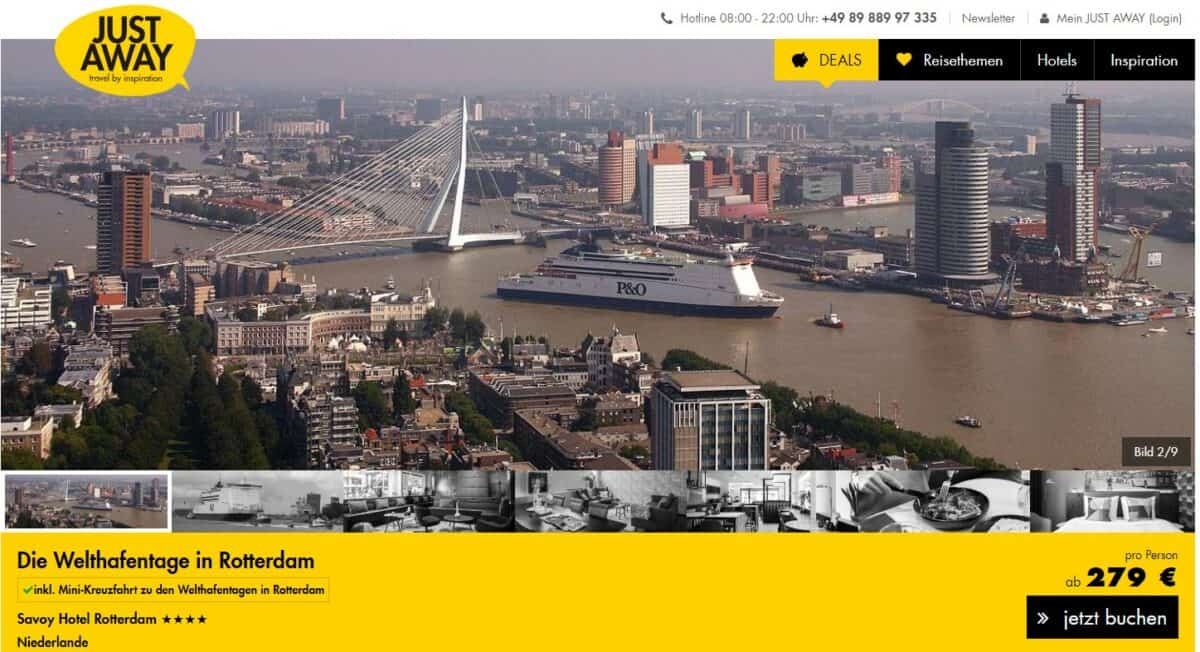Screen dimensions: 1200x652
Task: Click the double-arrow icon on jetzt buchen
Action: [x=1043, y=618]
